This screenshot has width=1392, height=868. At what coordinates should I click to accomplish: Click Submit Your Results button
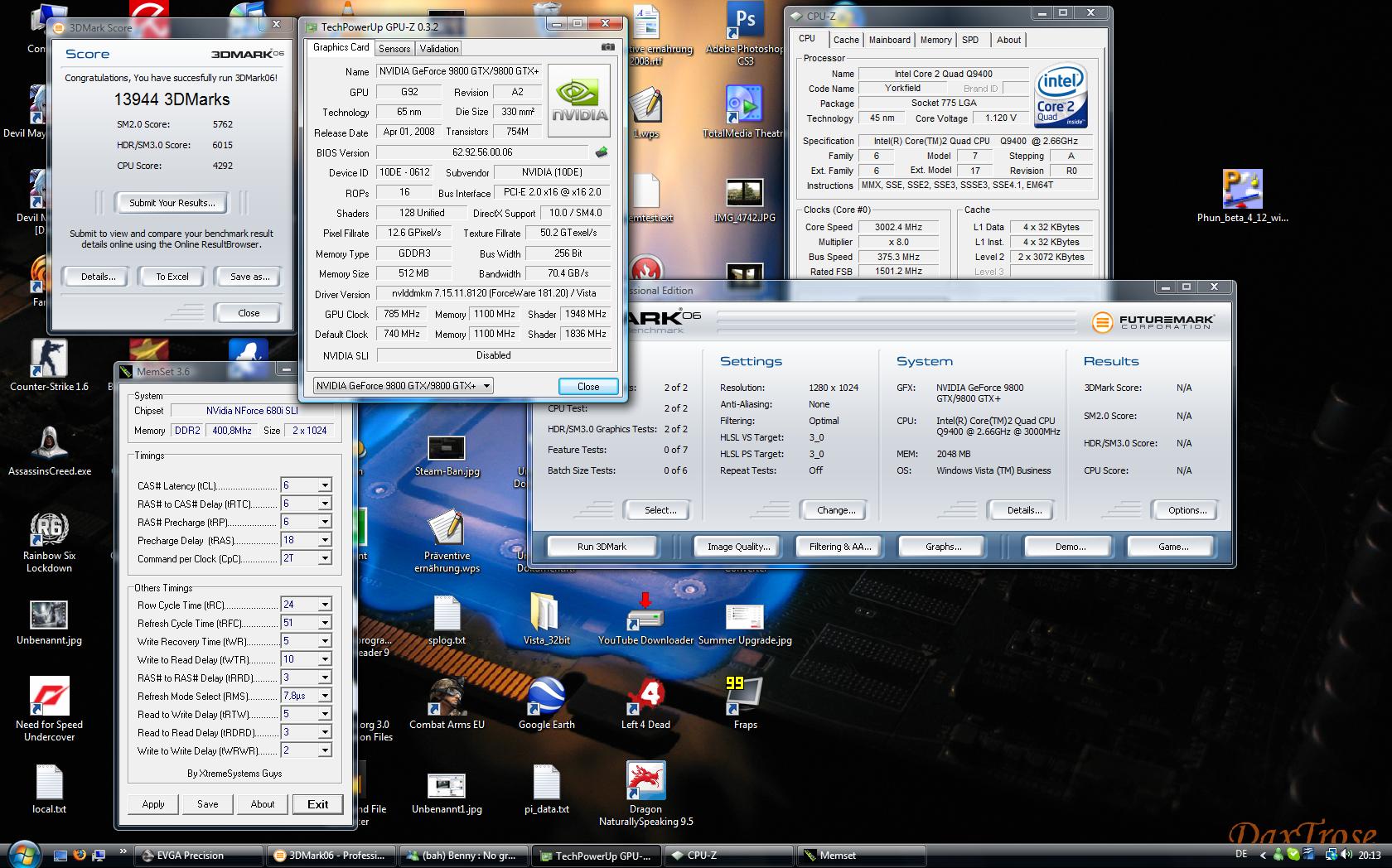pyautogui.click(x=172, y=203)
